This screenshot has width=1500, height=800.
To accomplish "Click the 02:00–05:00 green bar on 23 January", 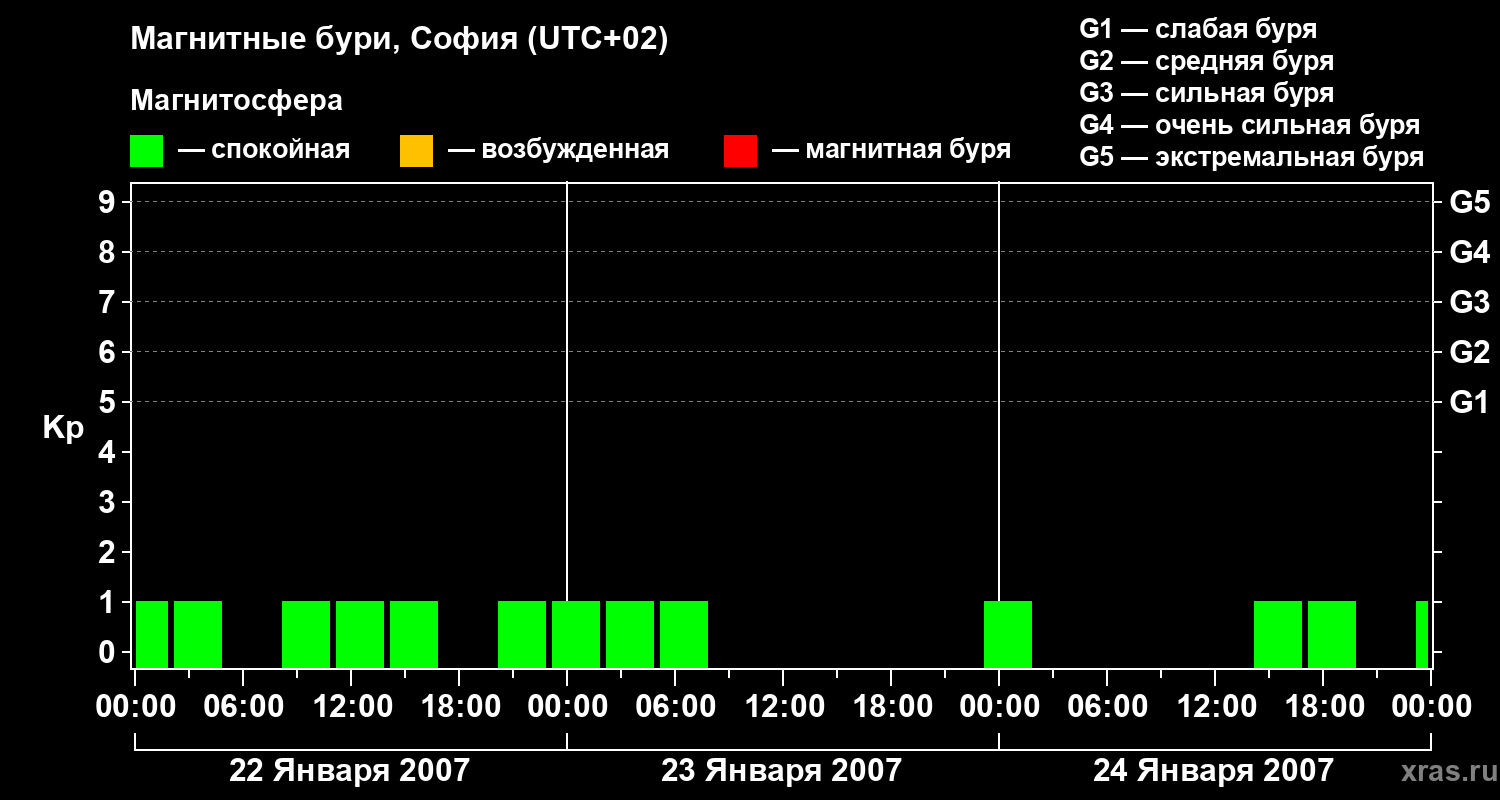I will click(630, 634).
